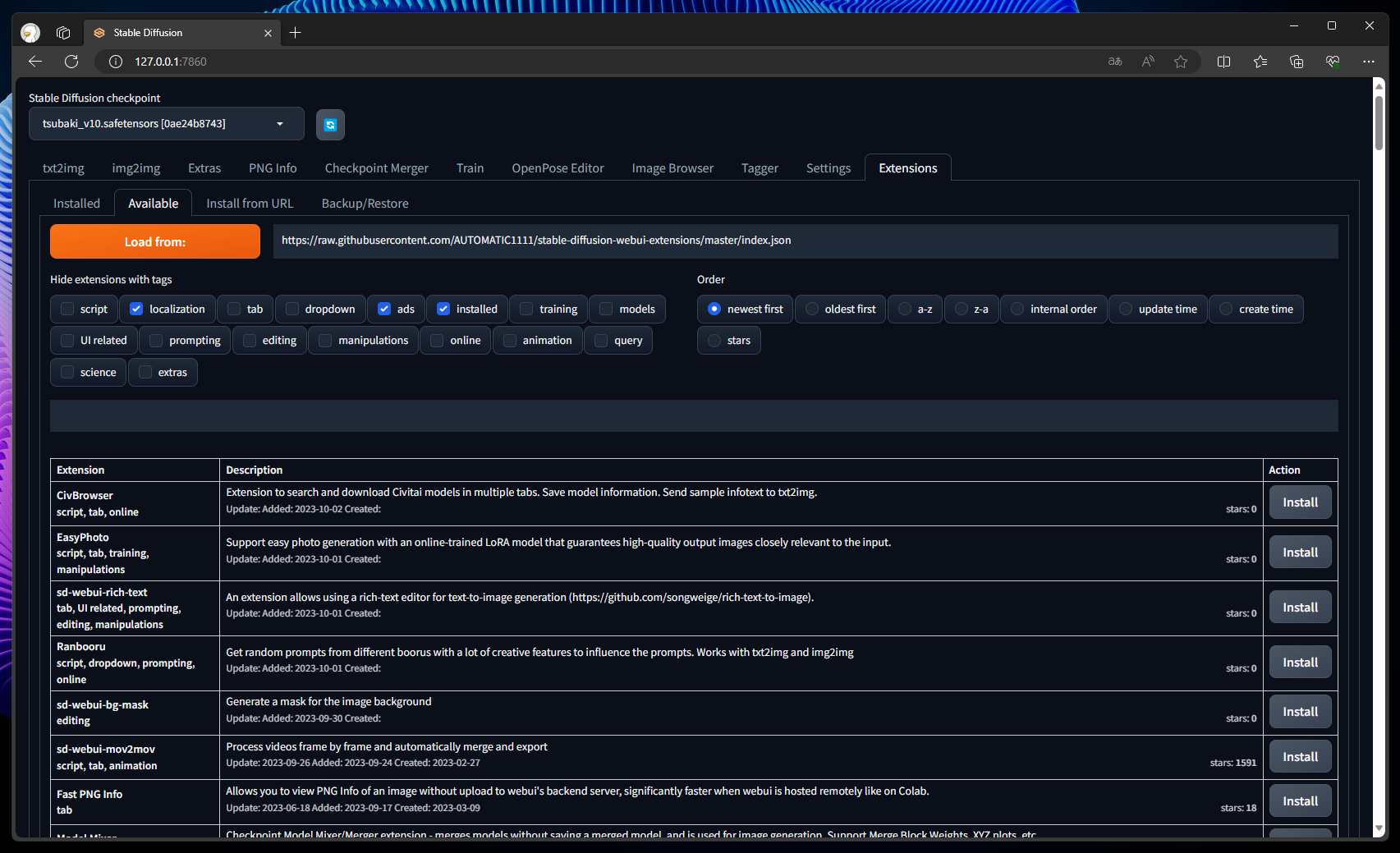
Task: Select the oldest first order option
Action: (812, 310)
